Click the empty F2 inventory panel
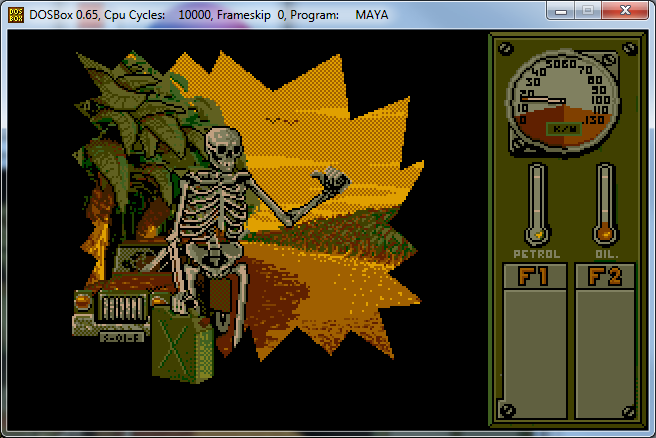This screenshot has height=438, width=656. (605, 353)
